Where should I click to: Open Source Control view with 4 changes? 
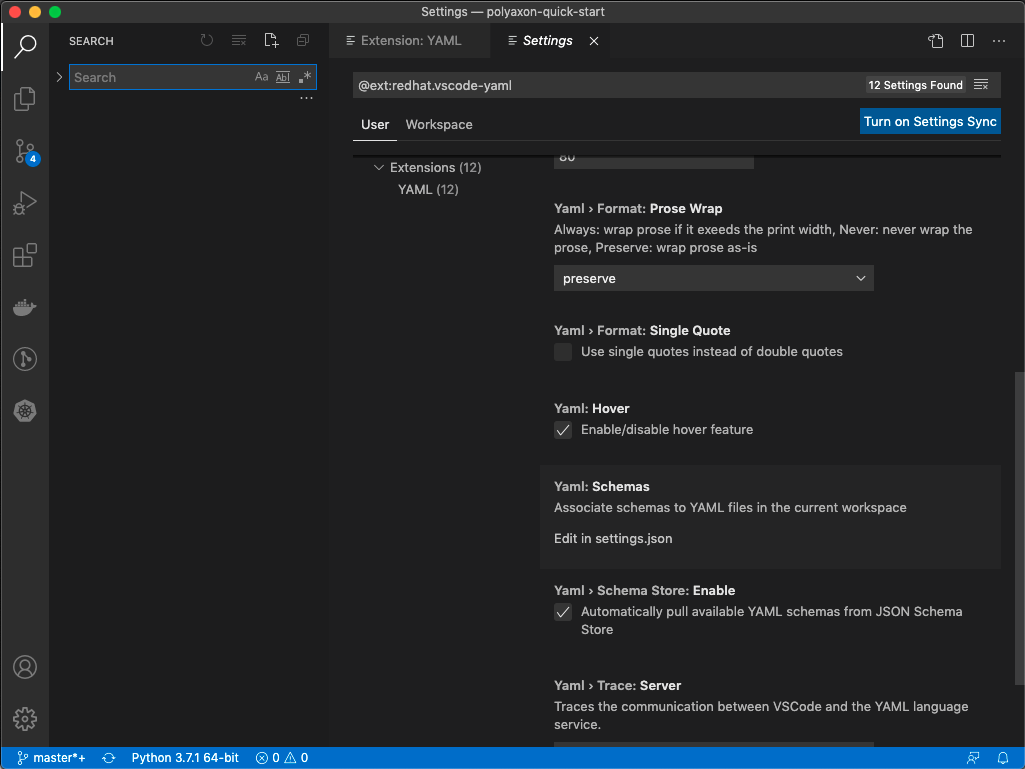click(25, 151)
